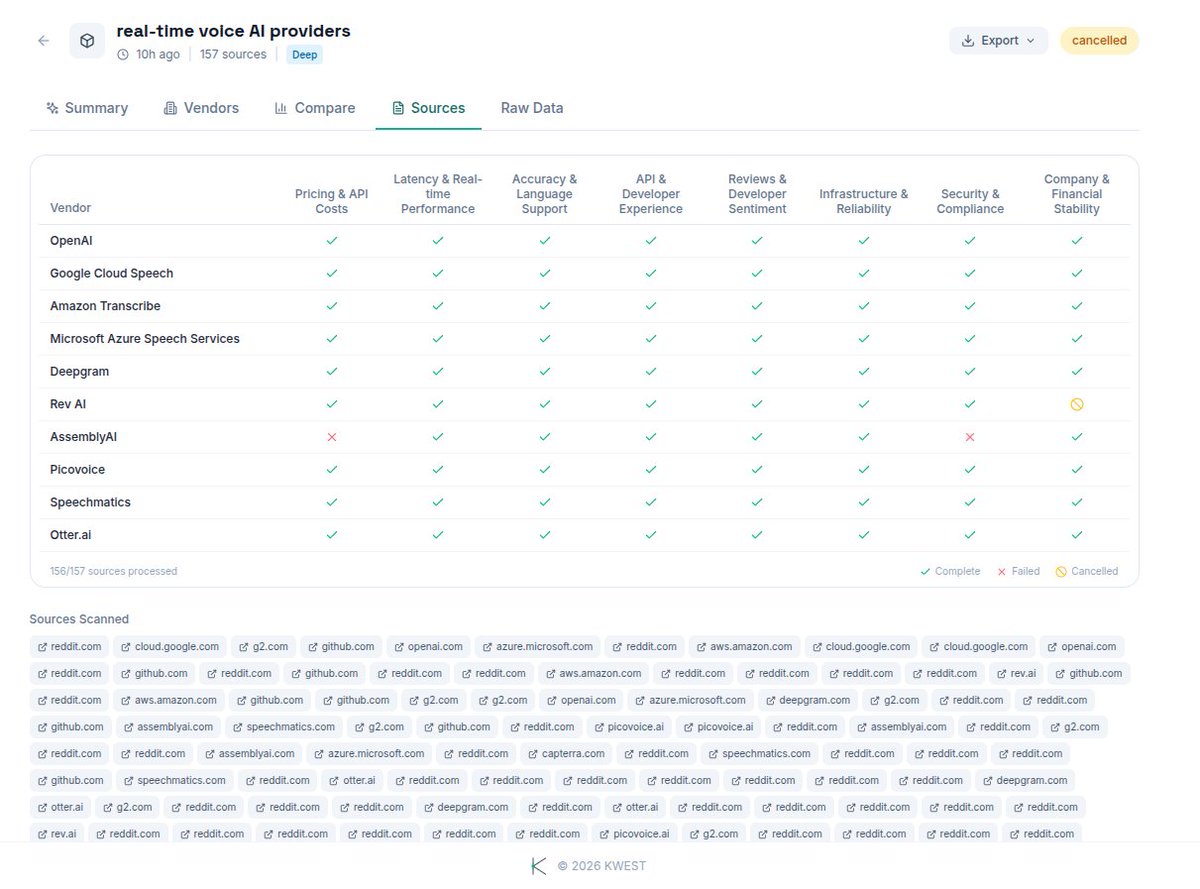This screenshot has width=1200, height=889.
Task: Select the Compare tab
Action: pos(315,108)
